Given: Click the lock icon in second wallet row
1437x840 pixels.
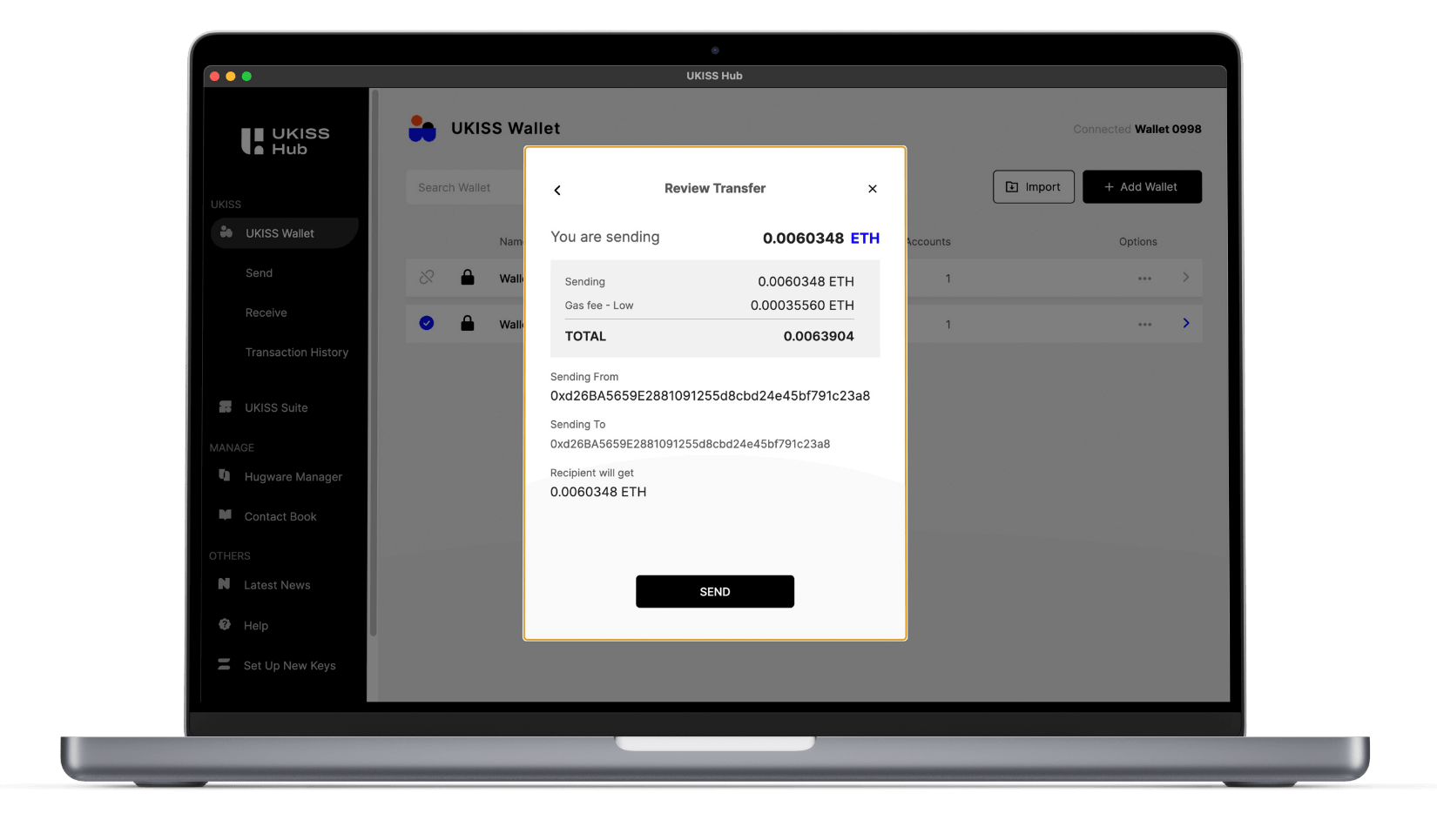Looking at the screenshot, I should [468, 323].
